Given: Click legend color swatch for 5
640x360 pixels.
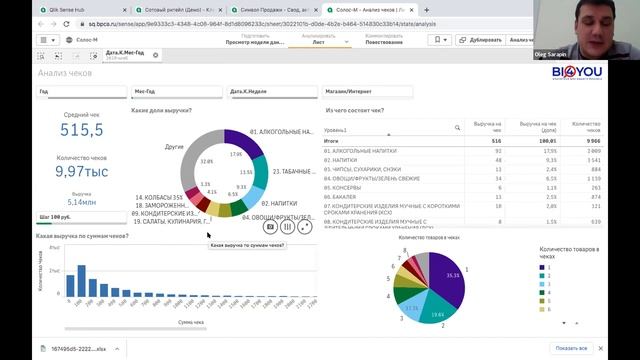Looking at the screenshot, I should tap(542, 301).
